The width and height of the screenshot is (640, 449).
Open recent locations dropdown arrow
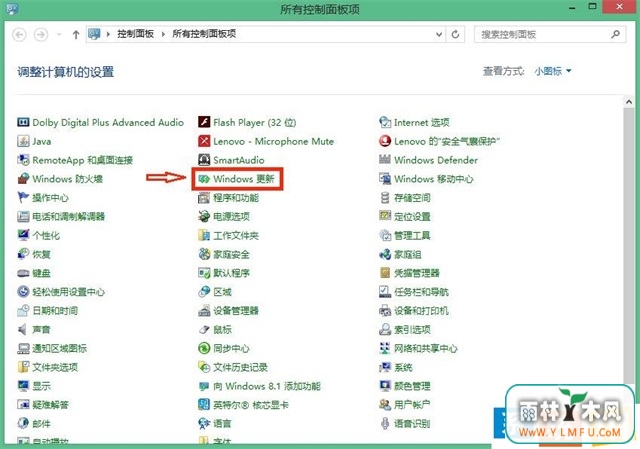tap(59, 35)
